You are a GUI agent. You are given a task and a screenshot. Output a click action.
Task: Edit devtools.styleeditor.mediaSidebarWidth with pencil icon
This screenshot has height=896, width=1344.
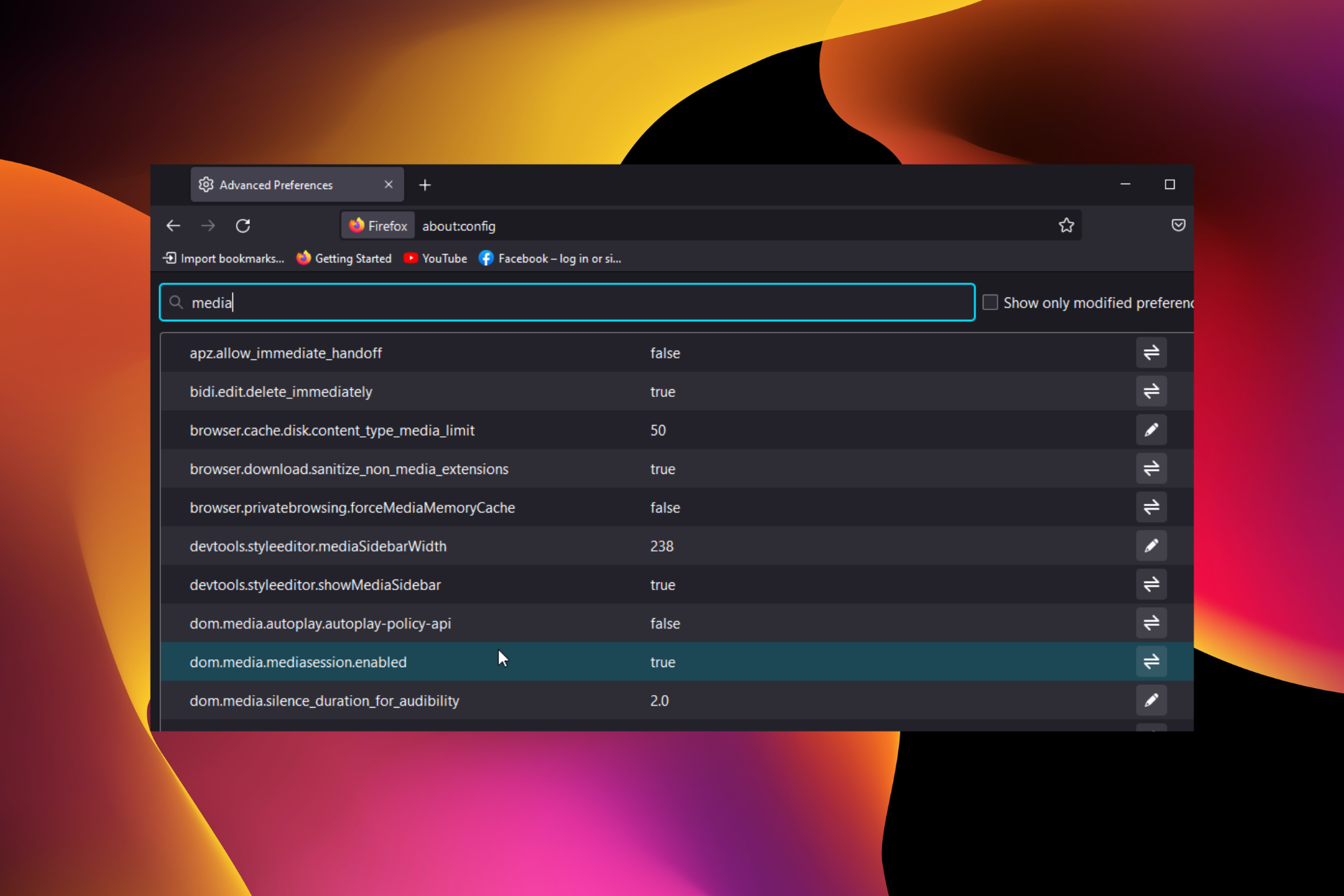click(1151, 546)
